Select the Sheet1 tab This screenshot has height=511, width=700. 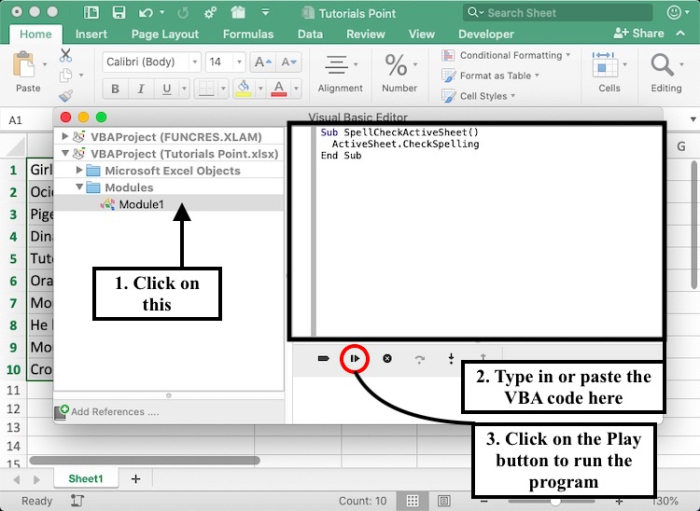pyautogui.click(x=86, y=478)
